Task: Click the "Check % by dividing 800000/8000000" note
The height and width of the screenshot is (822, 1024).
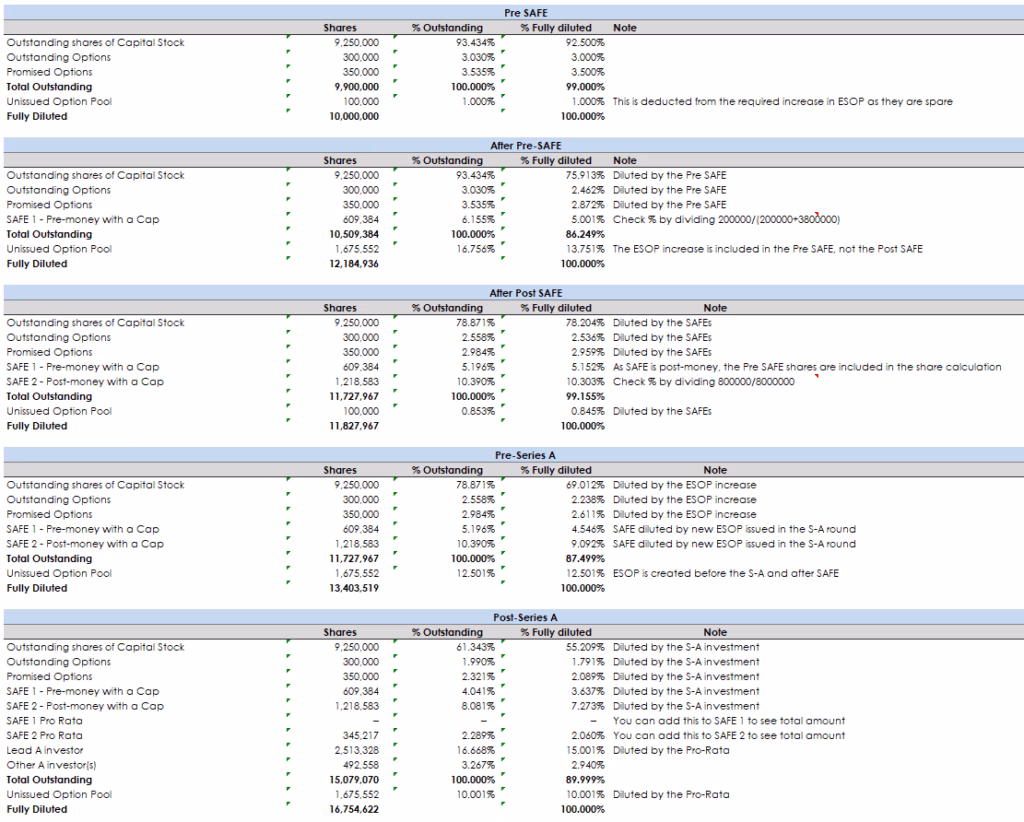Action: tap(703, 381)
